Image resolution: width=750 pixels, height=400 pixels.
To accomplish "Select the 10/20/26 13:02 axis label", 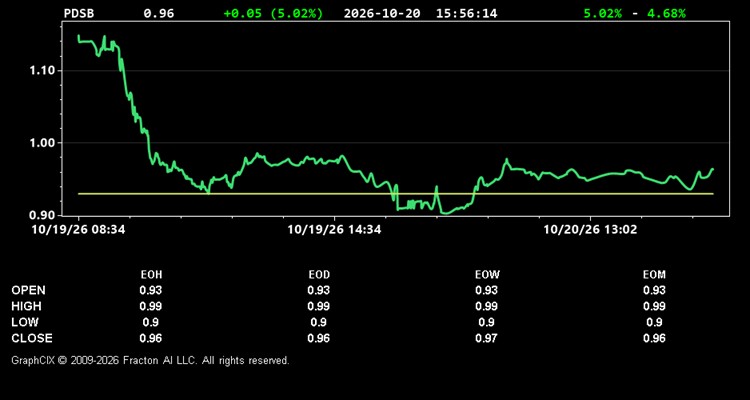I will (590, 230).
